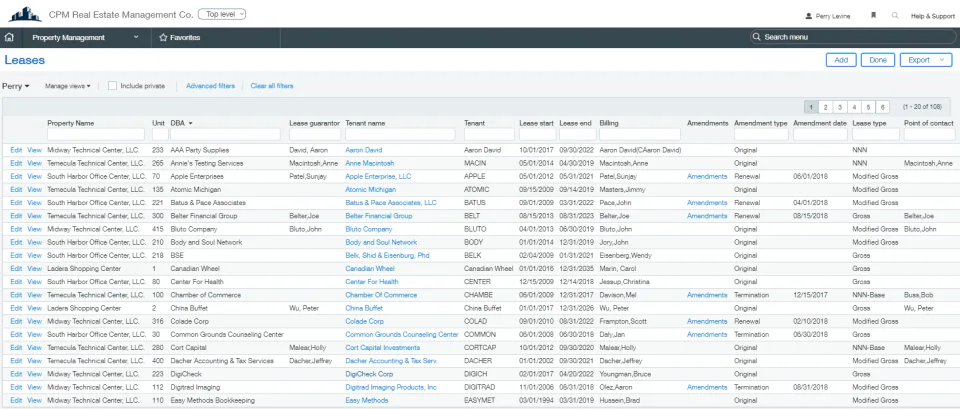Click the home icon in navigation bar
960x409 pixels.
9,37
